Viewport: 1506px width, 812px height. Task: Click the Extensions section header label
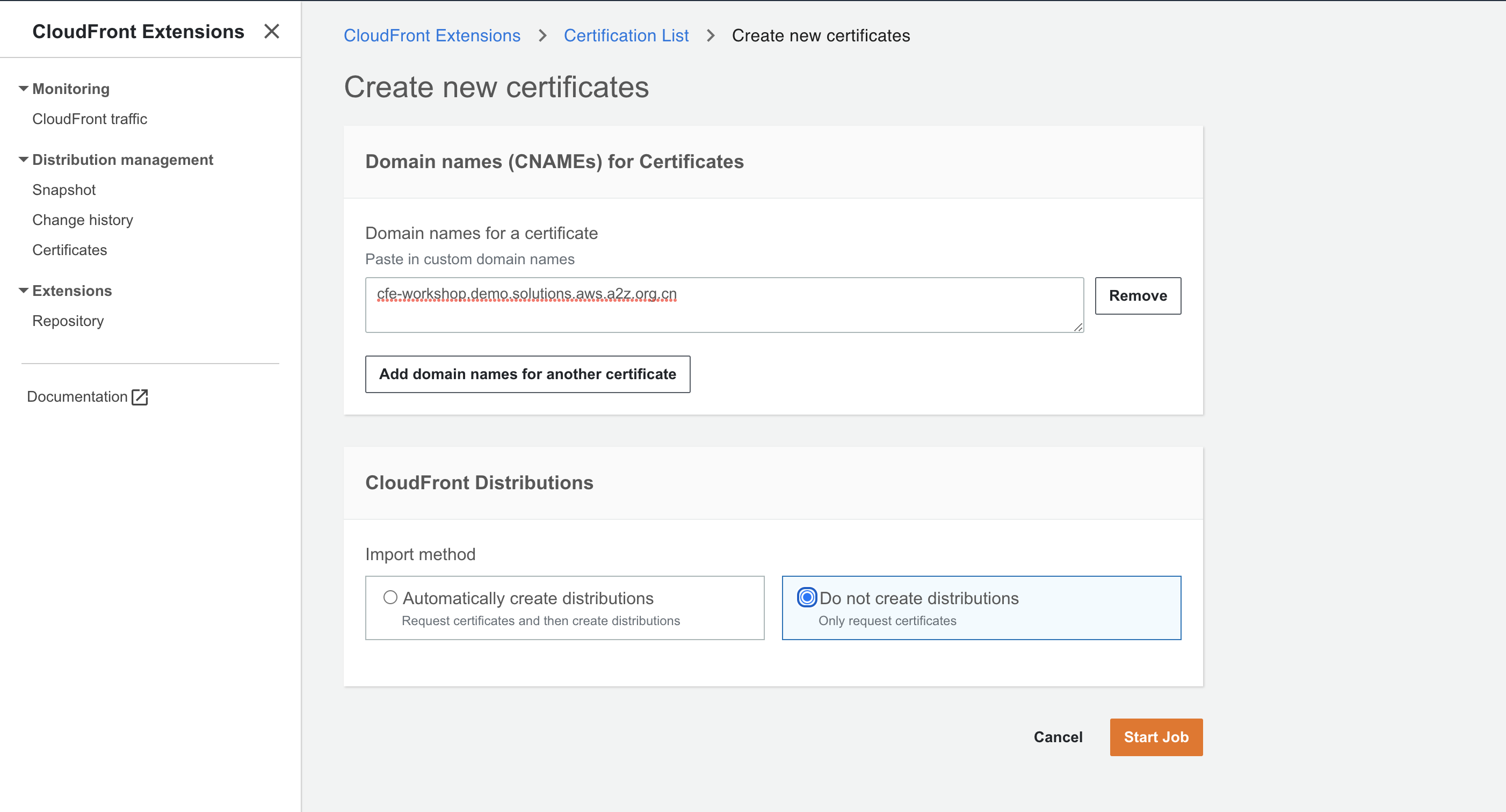tap(72, 291)
